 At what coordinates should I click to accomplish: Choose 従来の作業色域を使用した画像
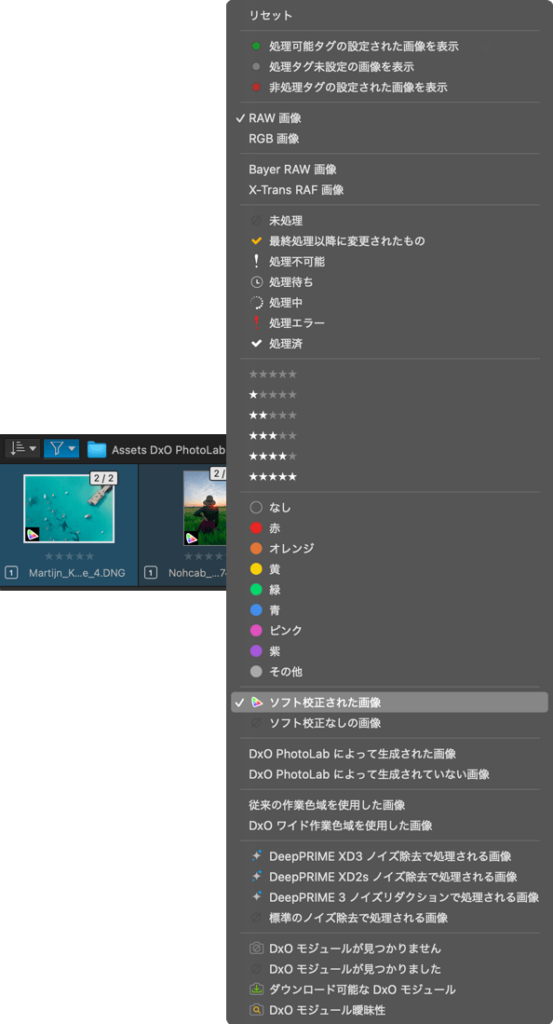pos(389,805)
